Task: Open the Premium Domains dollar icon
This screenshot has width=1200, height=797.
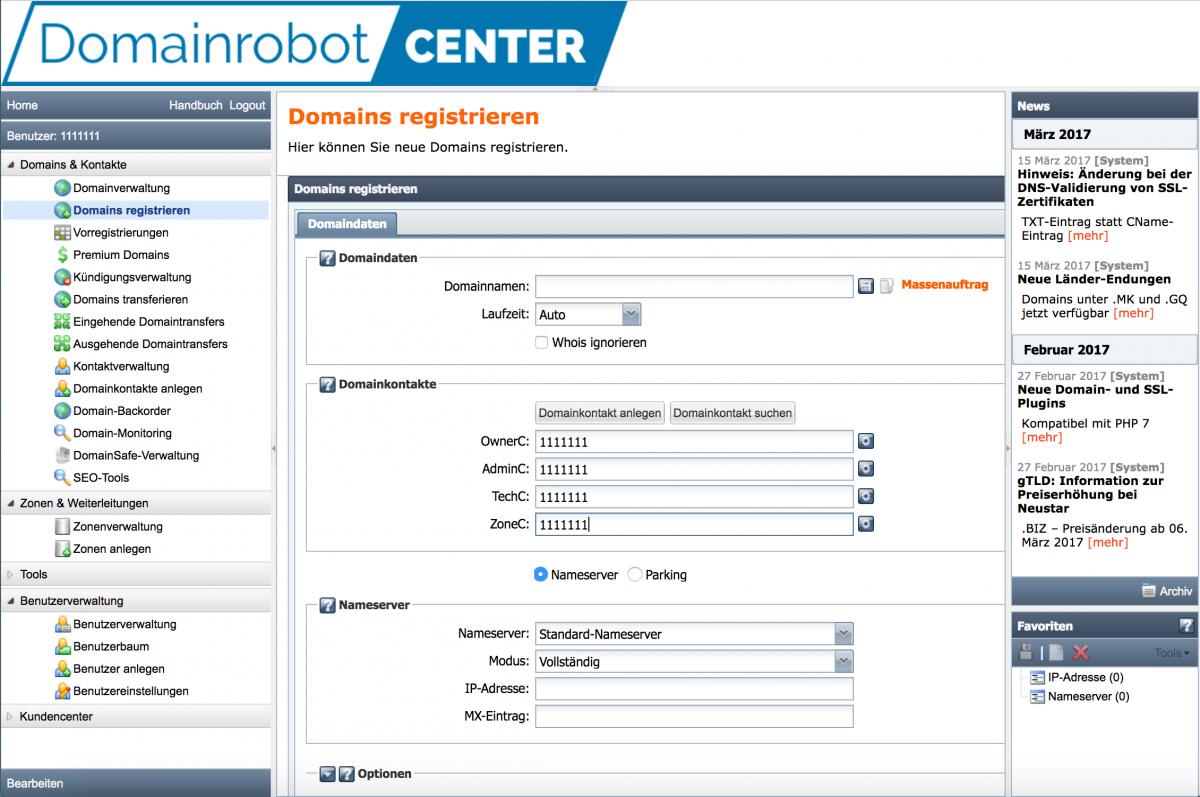Action: (62, 255)
